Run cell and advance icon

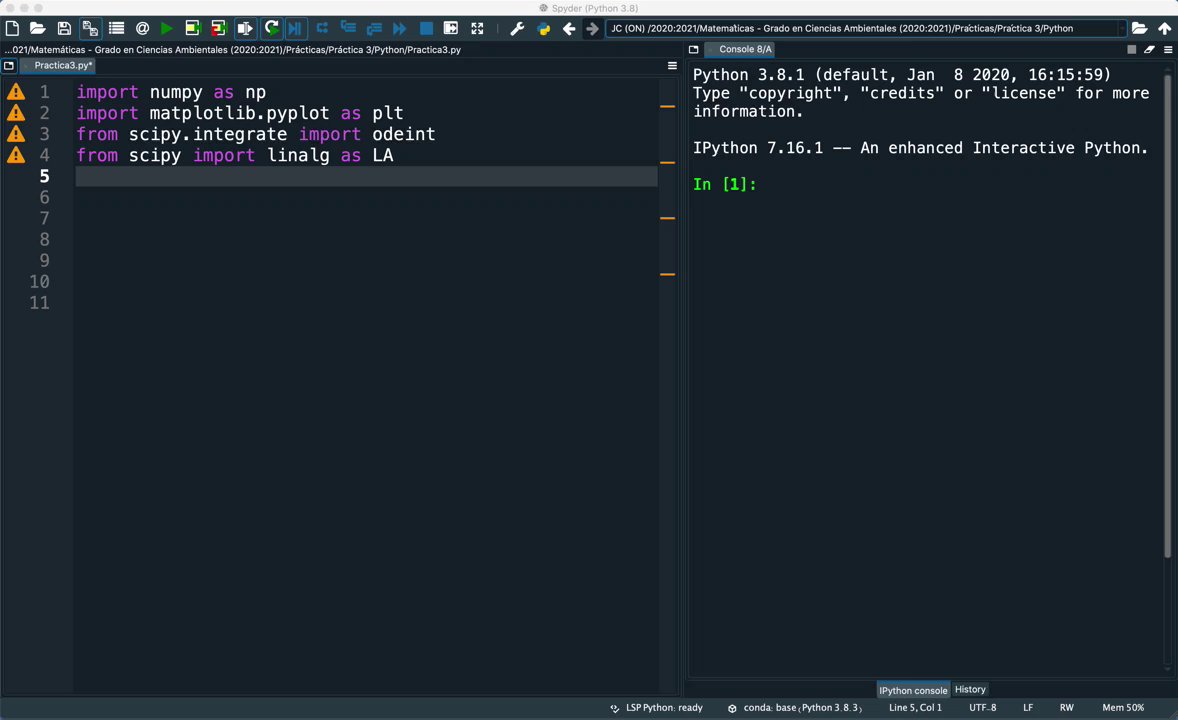coord(219,29)
